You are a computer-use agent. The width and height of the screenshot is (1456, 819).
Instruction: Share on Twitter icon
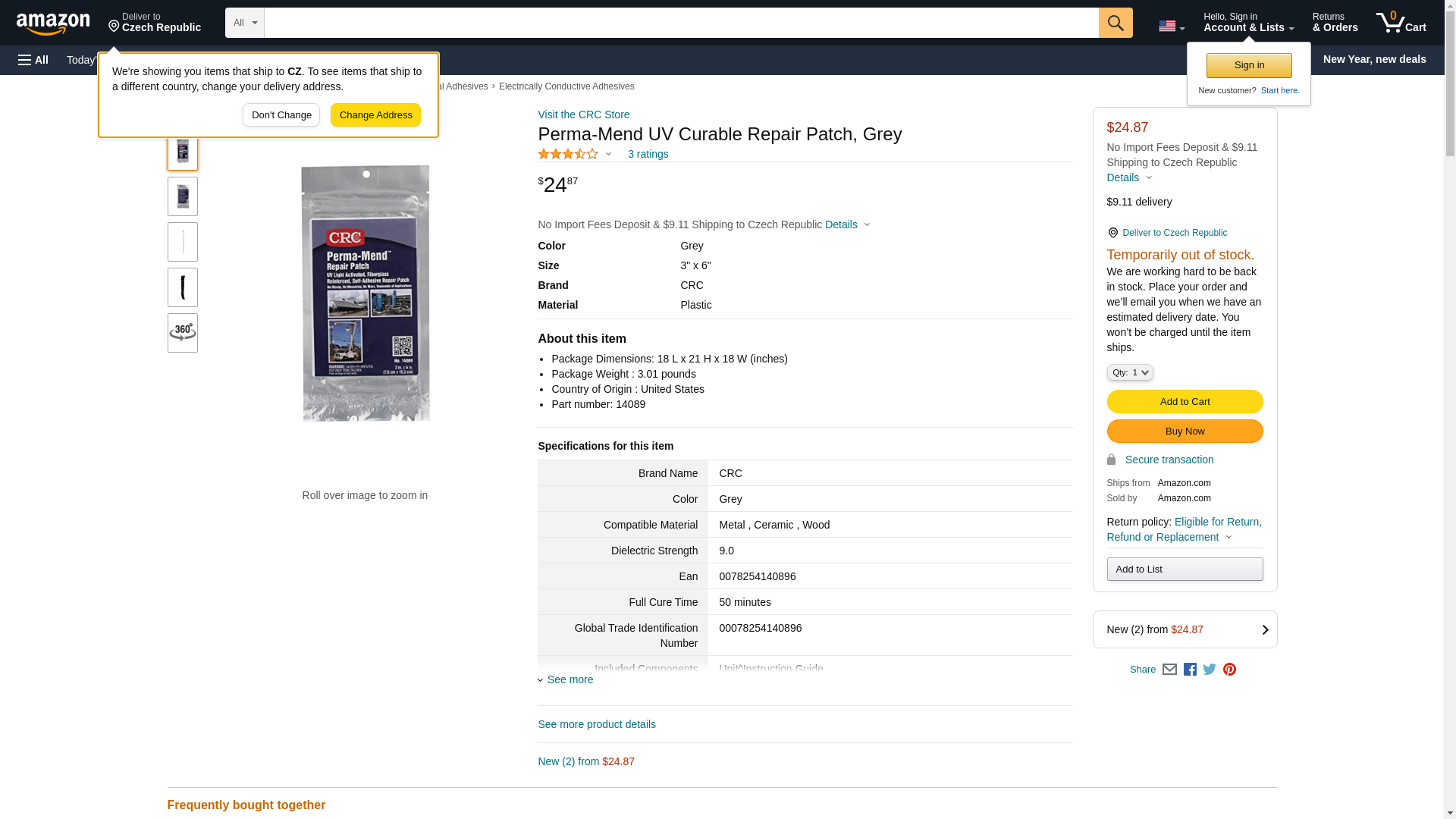click(1210, 670)
